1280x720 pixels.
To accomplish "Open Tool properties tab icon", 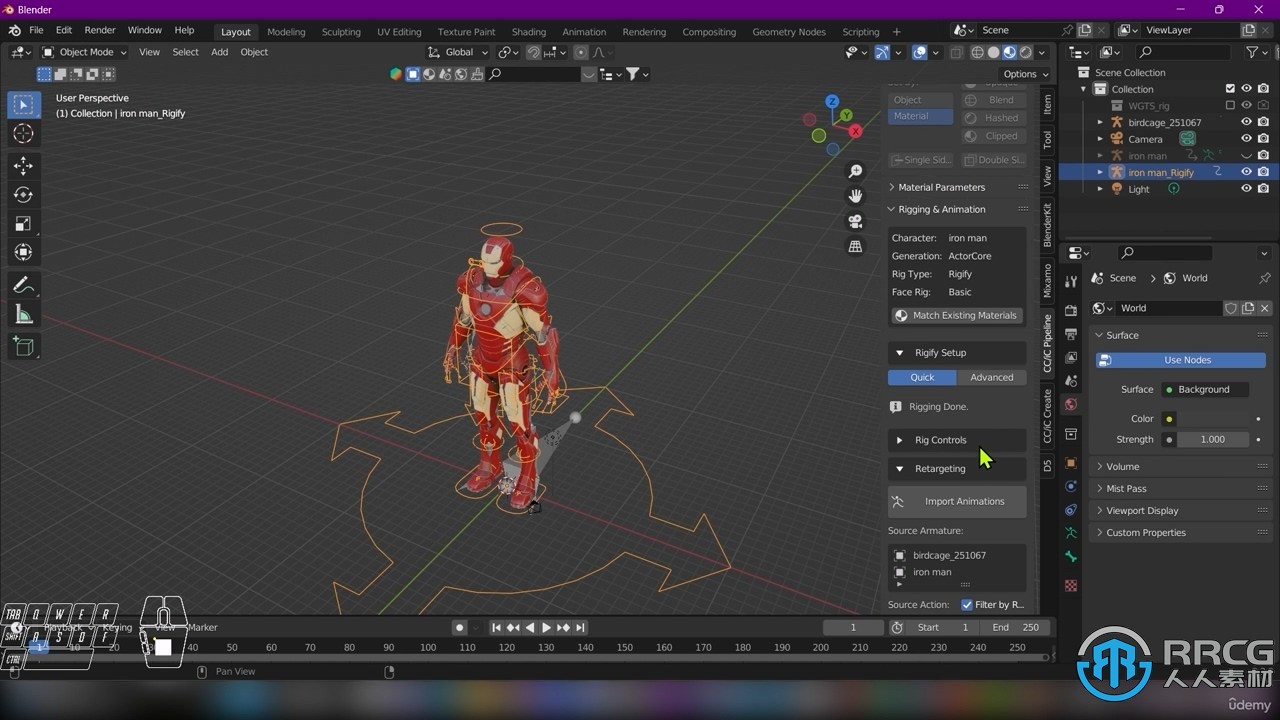I will [x=1071, y=282].
